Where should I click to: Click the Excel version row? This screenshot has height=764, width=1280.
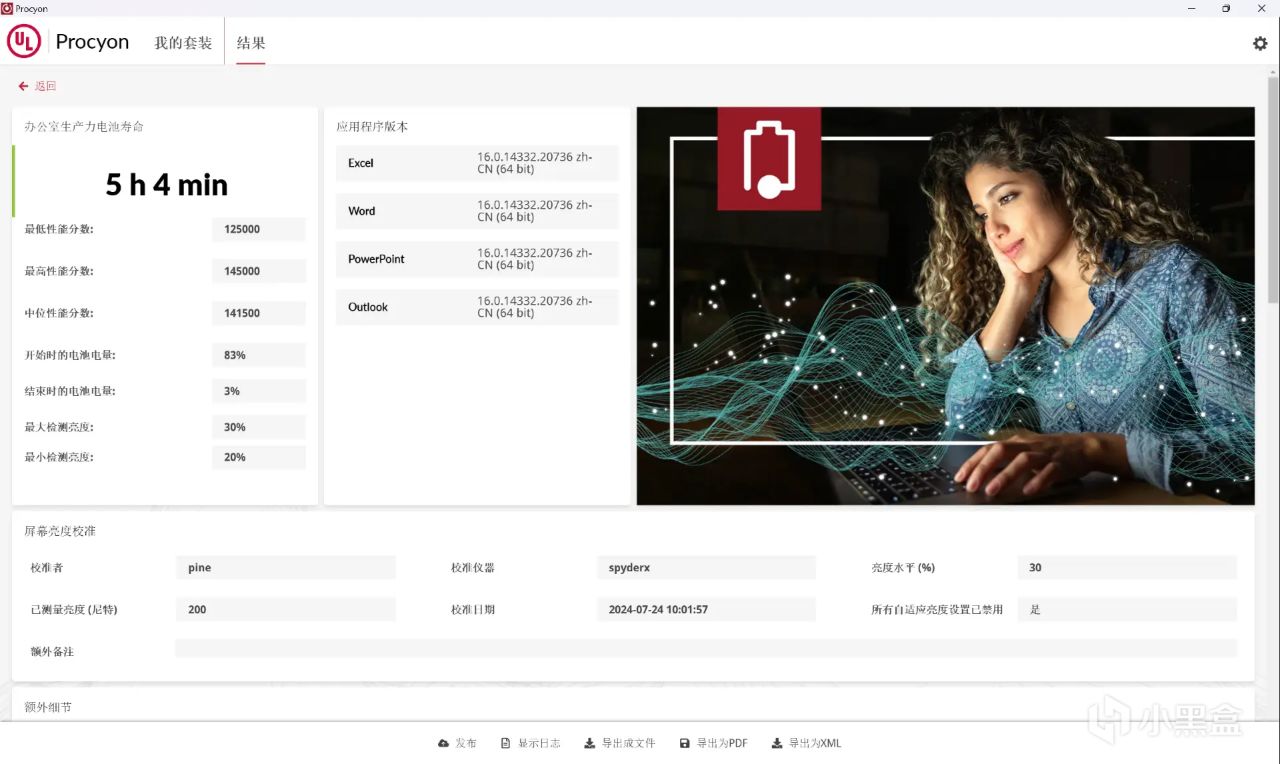coord(477,163)
